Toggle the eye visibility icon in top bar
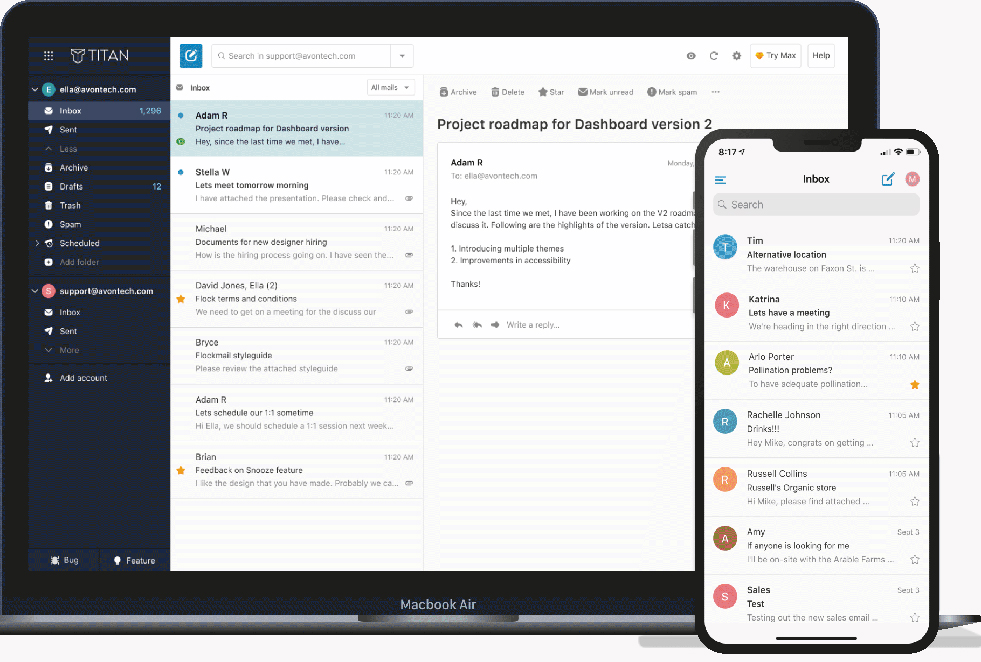 point(691,56)
